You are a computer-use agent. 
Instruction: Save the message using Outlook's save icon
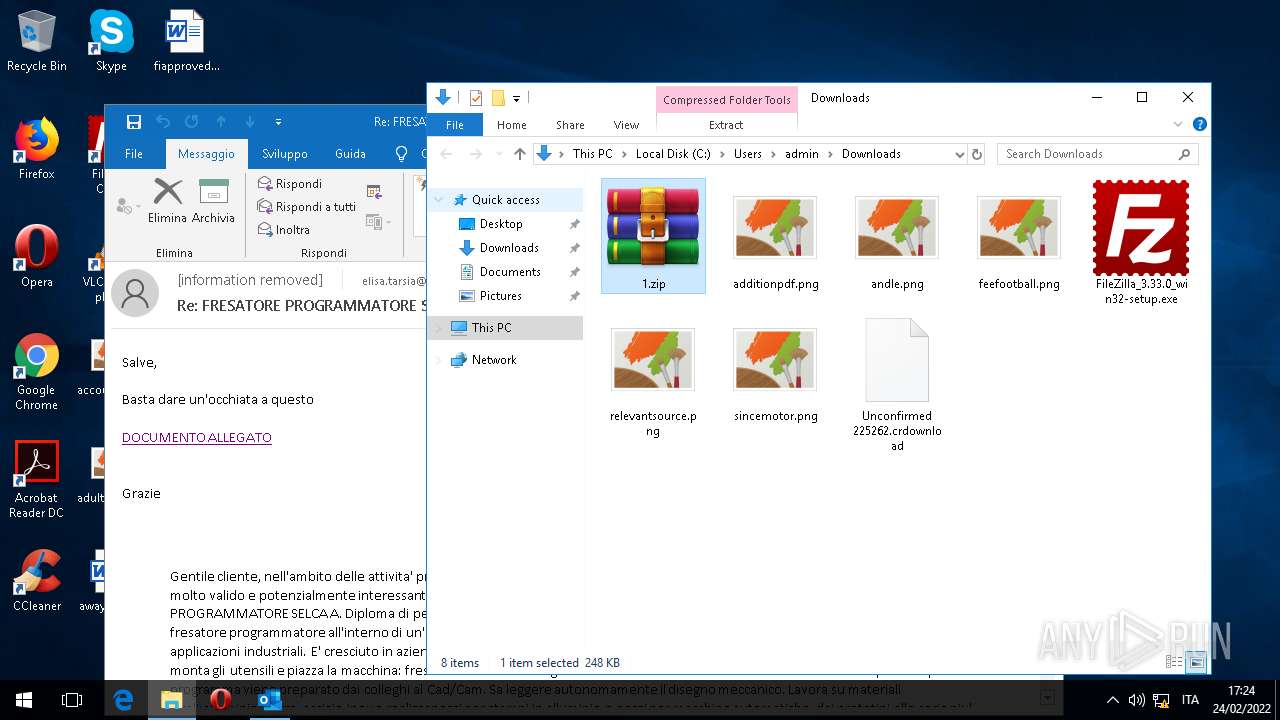134,122
